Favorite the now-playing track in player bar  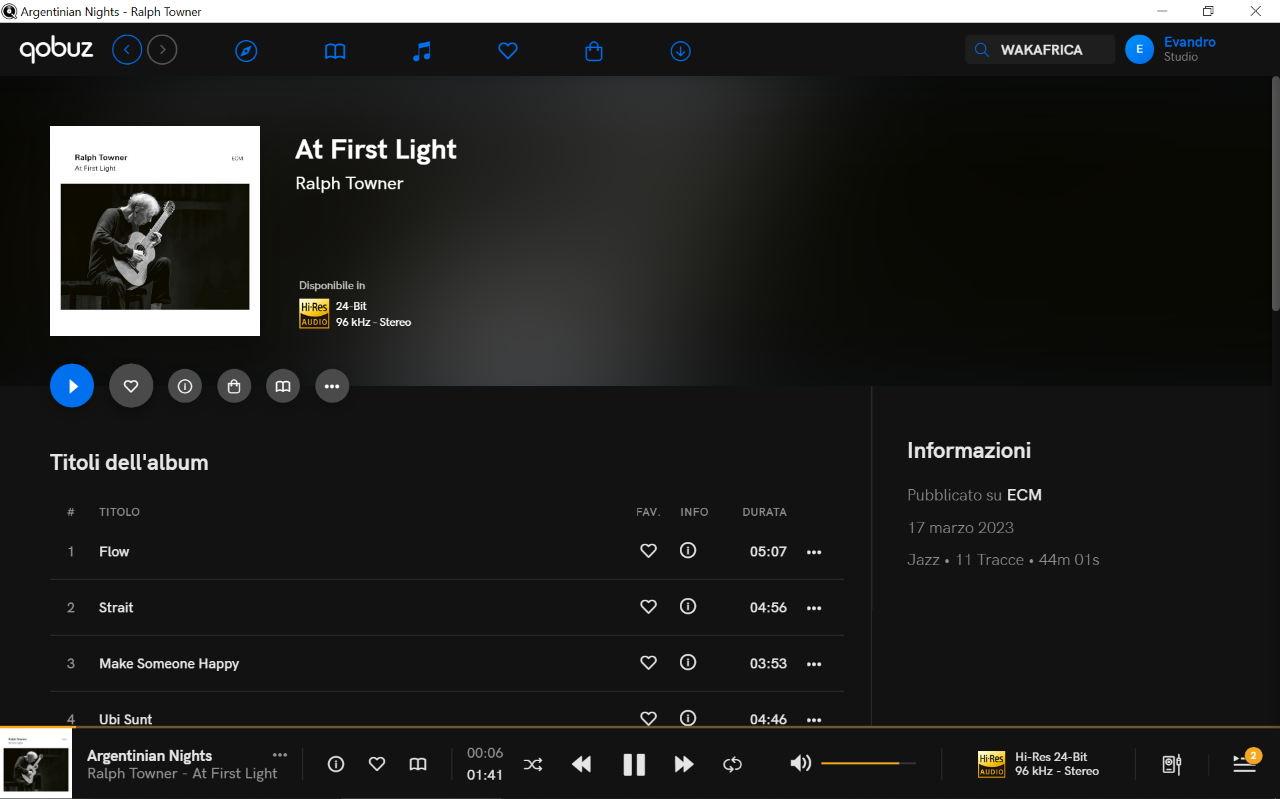coord(377,764)
